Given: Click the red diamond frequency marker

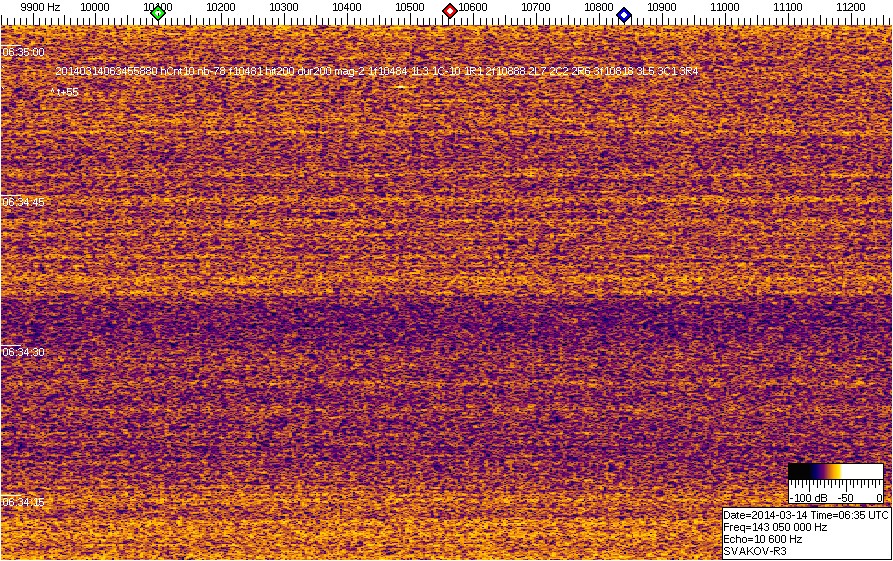Looking at the screenshot, I should click(450, 11).
